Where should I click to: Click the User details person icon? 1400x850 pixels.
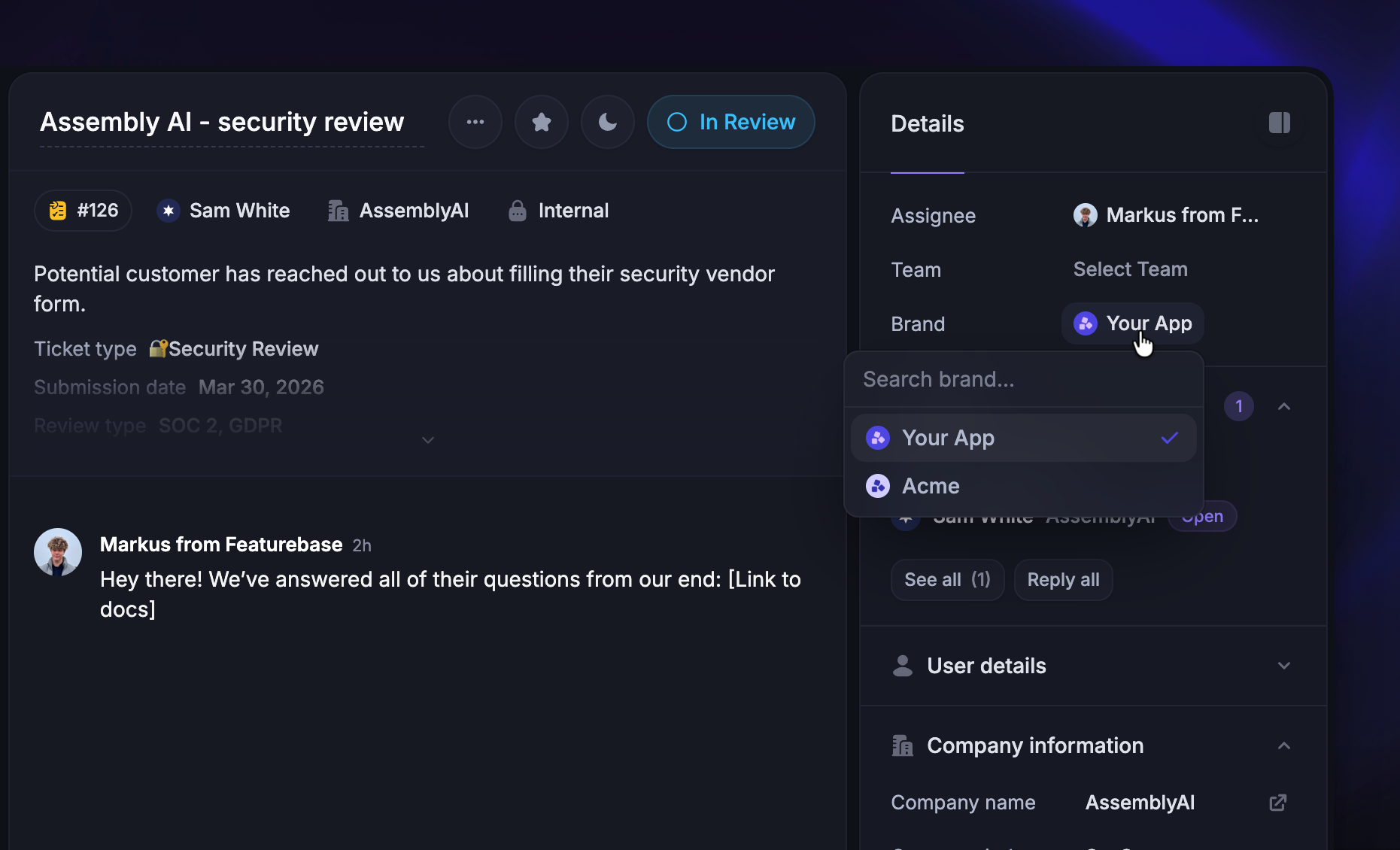point(903,666)
